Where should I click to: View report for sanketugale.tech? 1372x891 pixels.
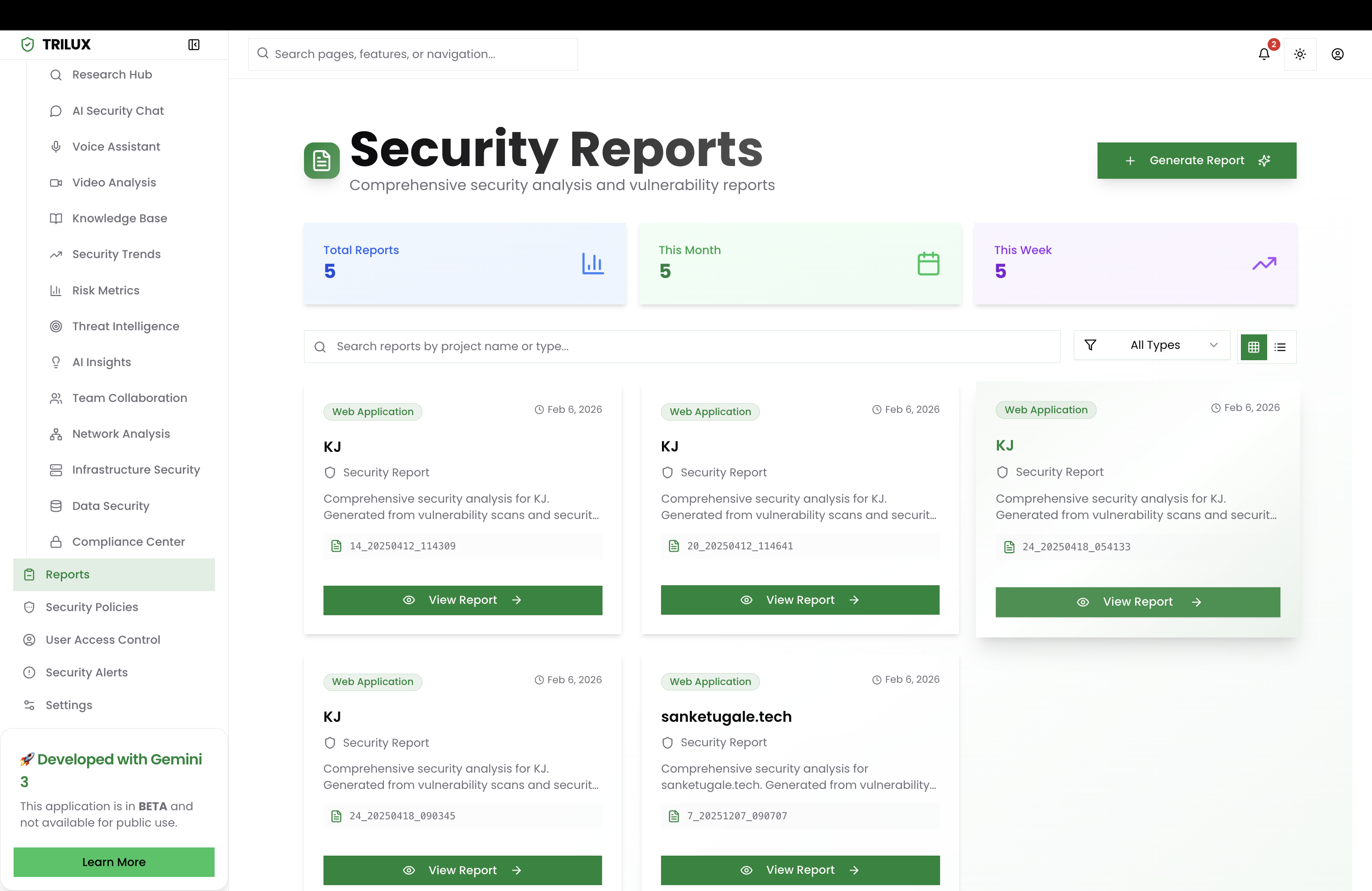(799, 870)
